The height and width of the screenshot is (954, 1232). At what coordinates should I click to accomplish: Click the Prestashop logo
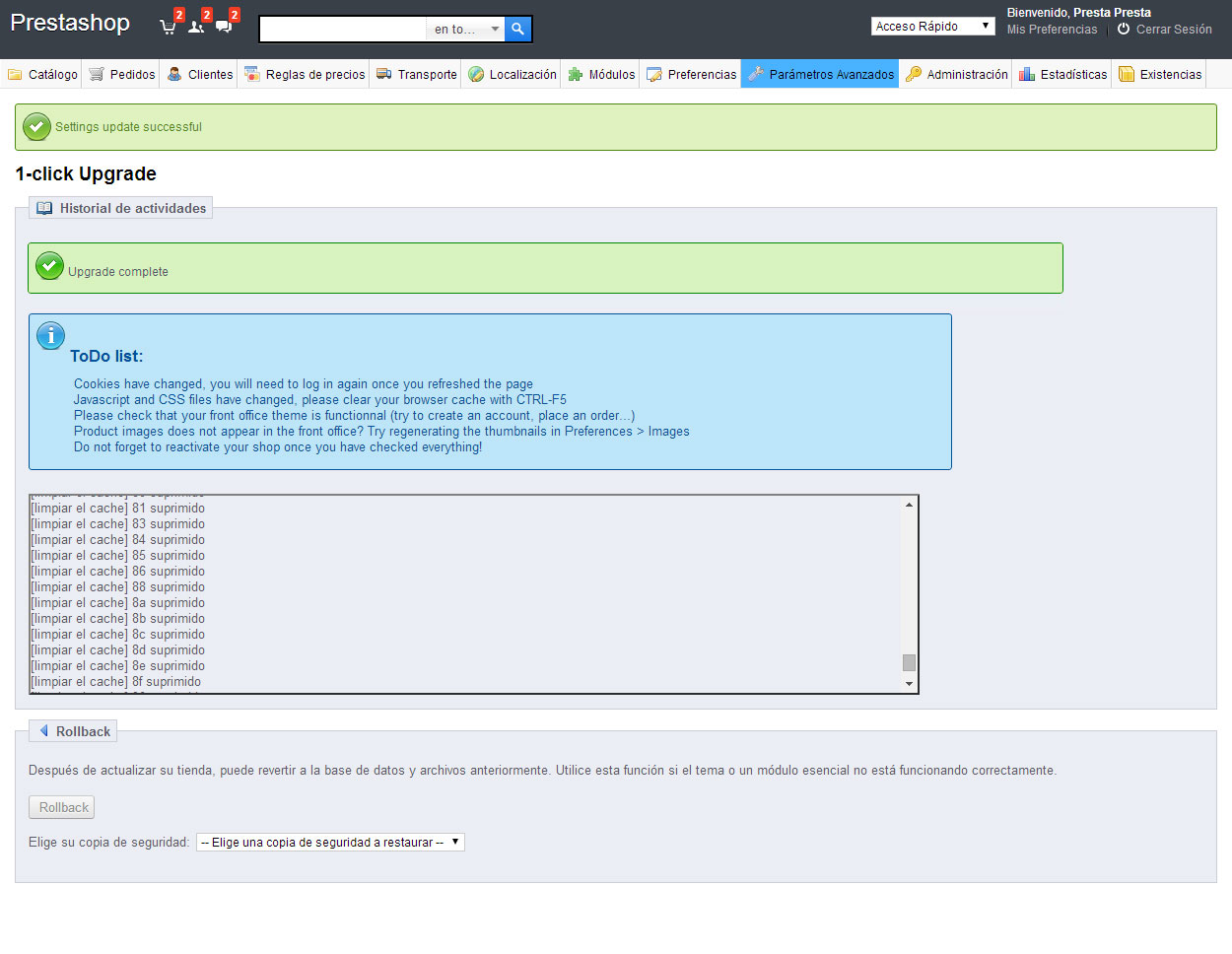pyautogui.click(x=70, y=23)
